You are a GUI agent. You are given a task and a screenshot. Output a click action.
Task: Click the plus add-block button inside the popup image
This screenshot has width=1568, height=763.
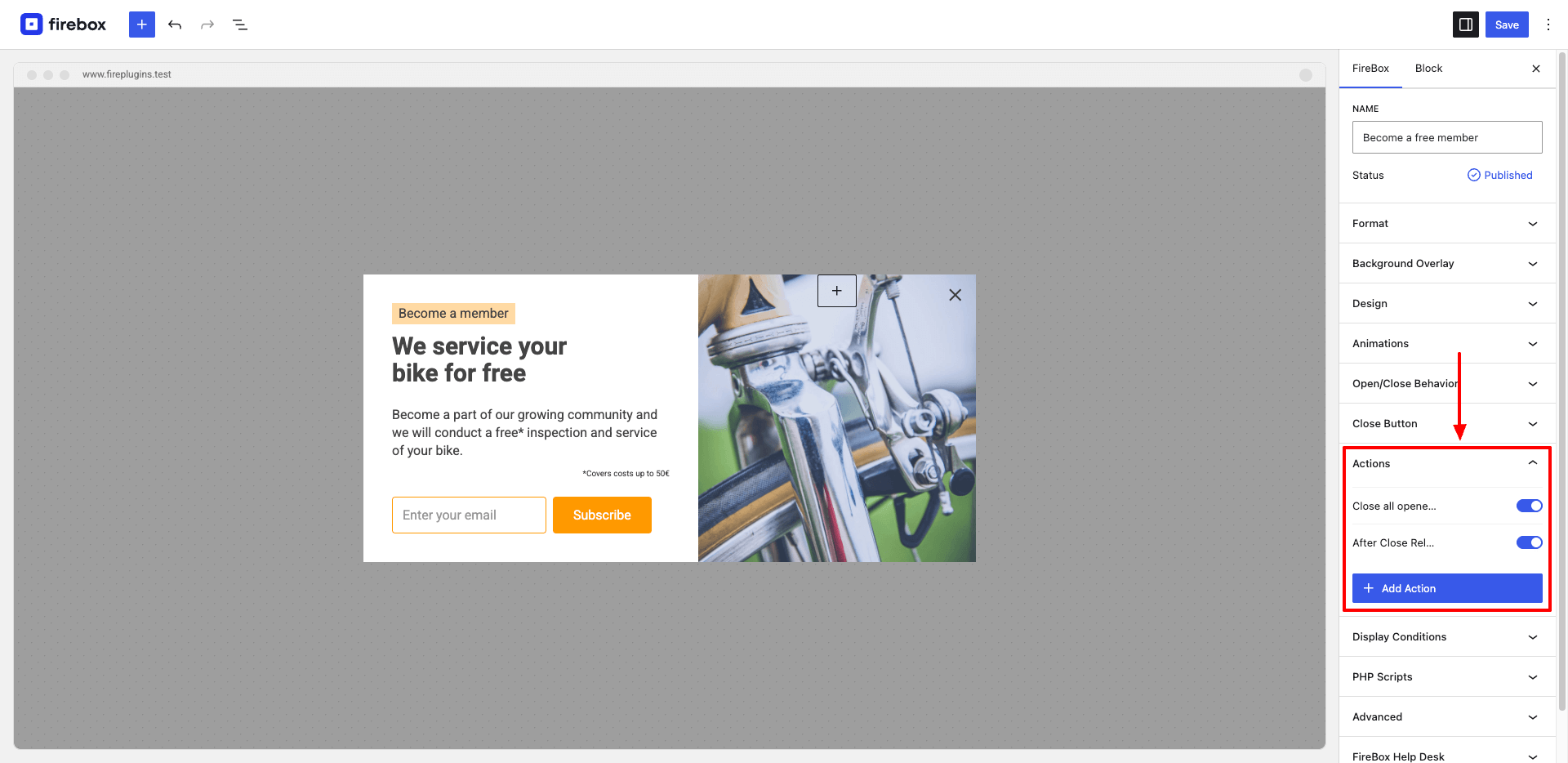(x=837, y=291)
